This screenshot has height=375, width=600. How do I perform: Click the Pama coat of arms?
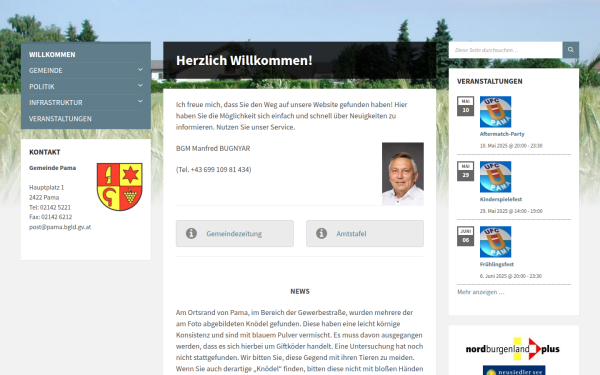pyautogui.click(x=120, y=187)
